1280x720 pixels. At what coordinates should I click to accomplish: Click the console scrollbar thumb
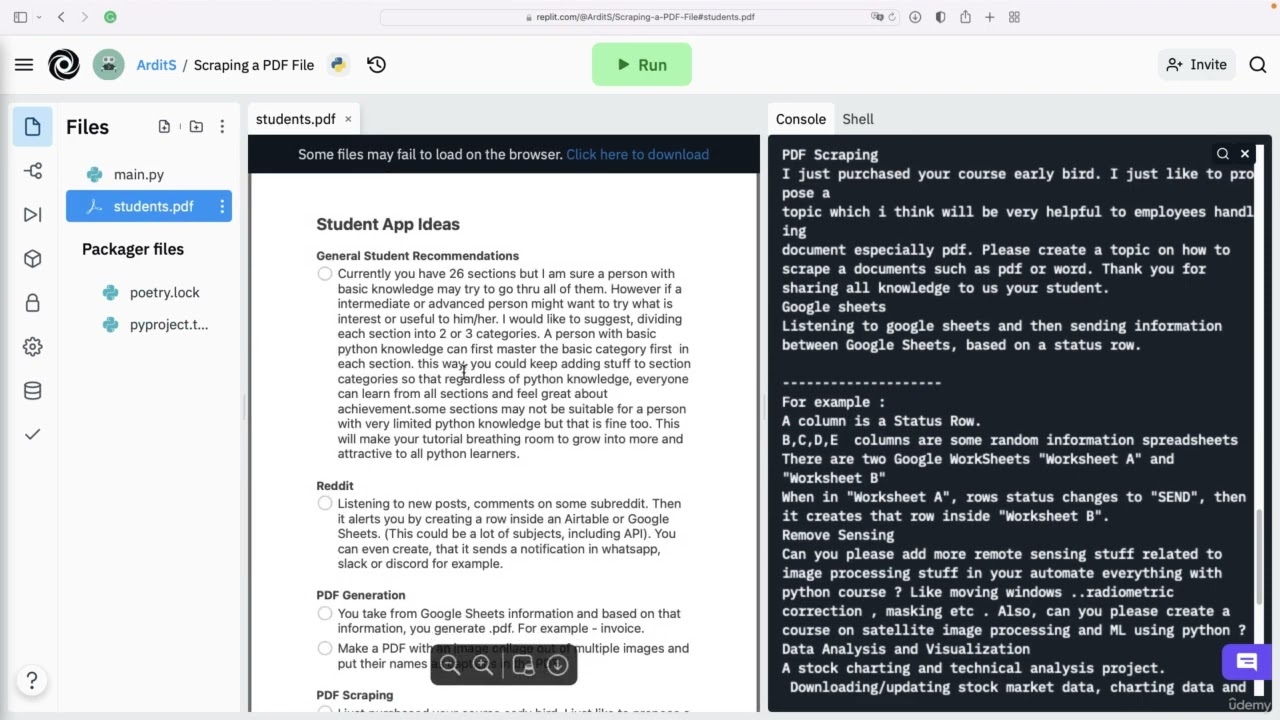pos(1260,556)
